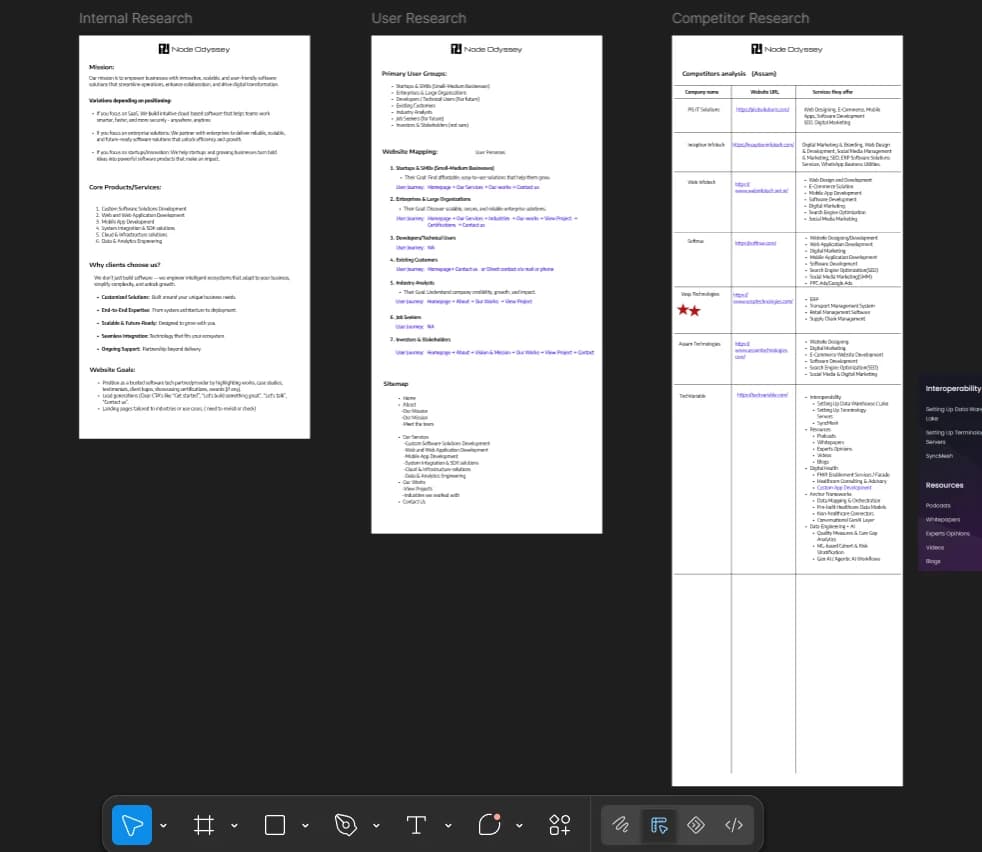The height and width of the screenshot is (852, 982).
Task: Click the Competitors analysis (Assam) title
Action: [x=729, y=74]
